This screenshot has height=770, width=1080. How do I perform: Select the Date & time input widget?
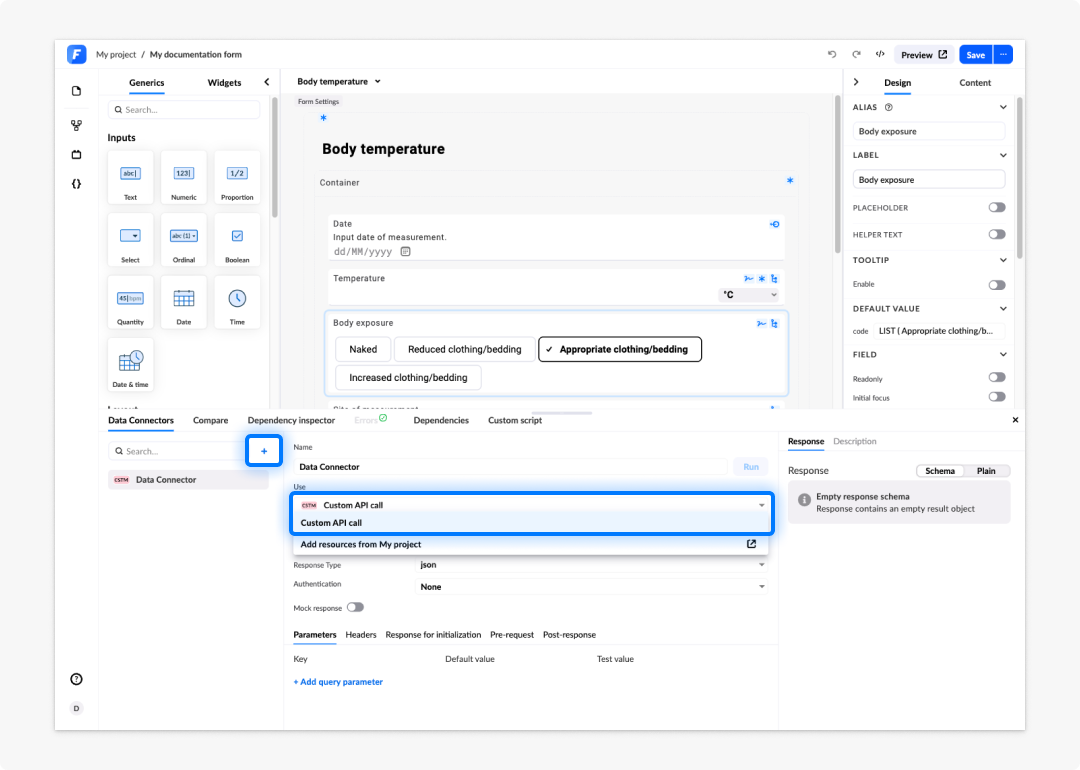pyautogui.click(x=130, y=365)
